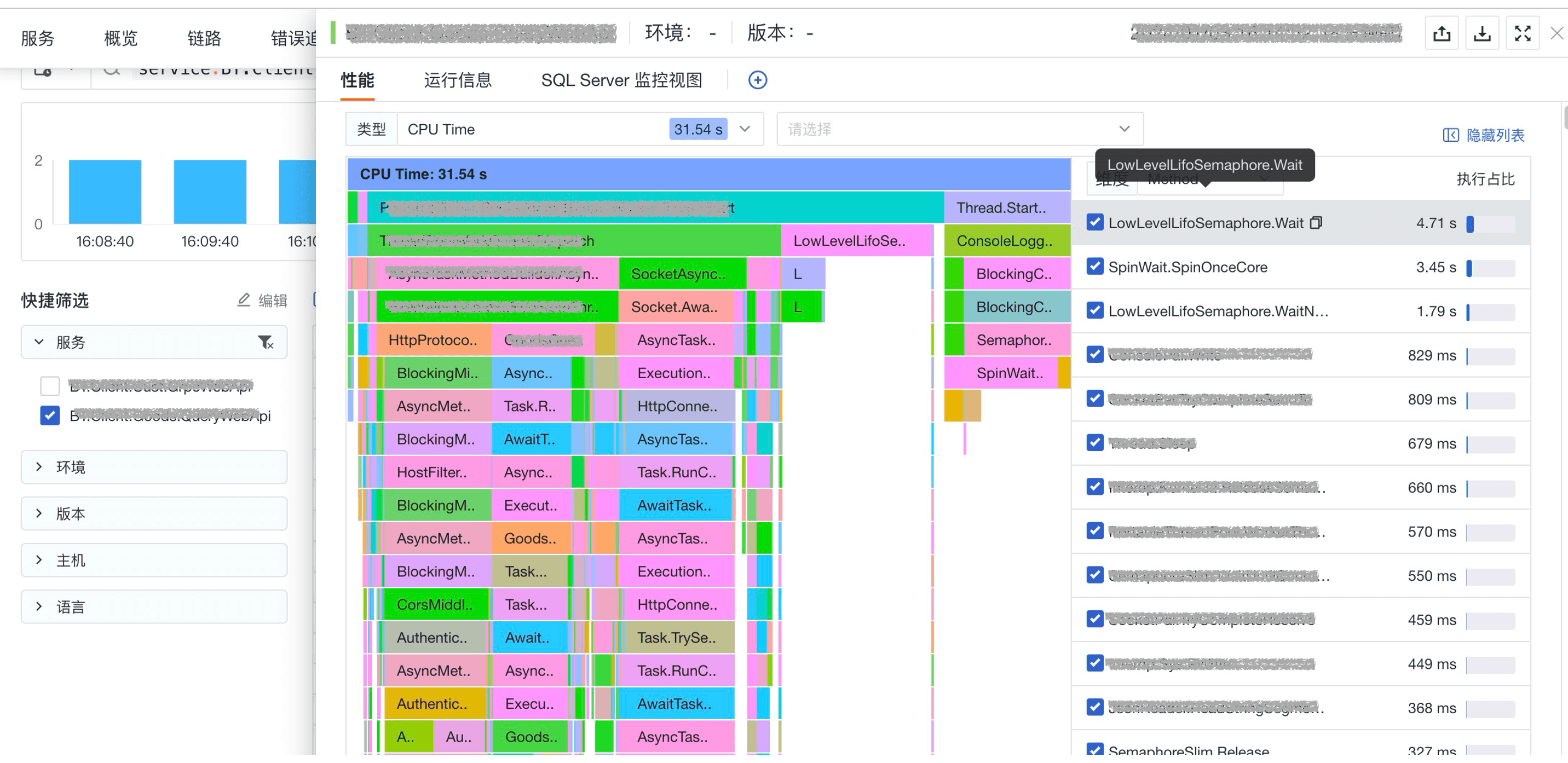1568x763 pixels.
Task: Go to the 服务 menu item
Action: (38, 38)
